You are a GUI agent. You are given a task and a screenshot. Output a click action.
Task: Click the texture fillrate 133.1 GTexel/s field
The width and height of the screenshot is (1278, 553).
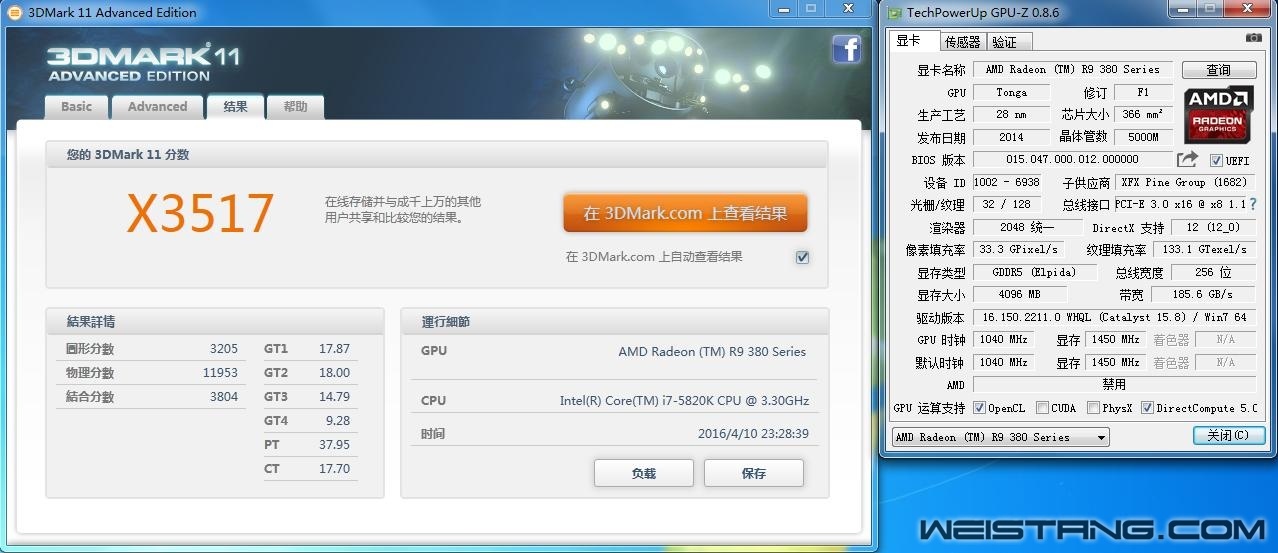pos(1204,250)
